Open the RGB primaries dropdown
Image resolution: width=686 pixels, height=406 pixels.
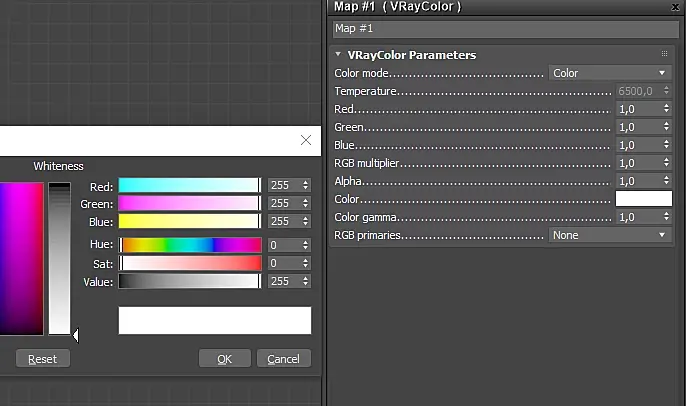tap(609, 235)
